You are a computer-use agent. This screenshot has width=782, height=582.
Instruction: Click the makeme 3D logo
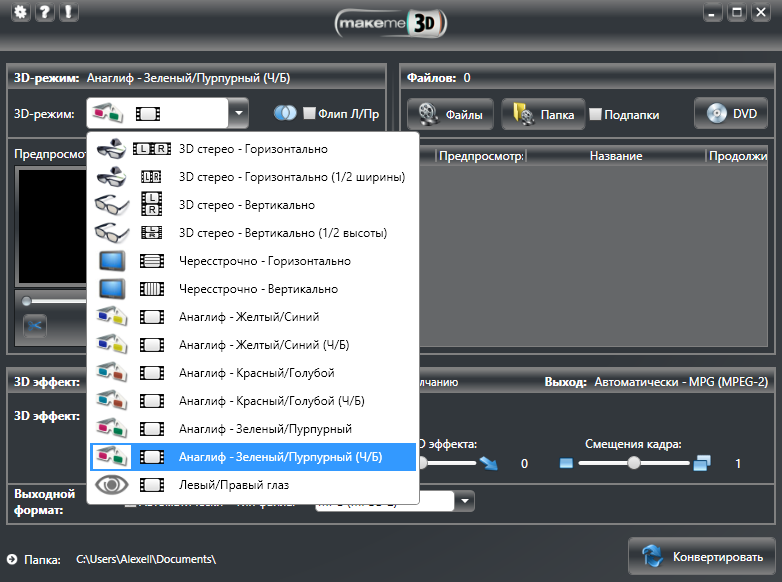tap(391, 23)
